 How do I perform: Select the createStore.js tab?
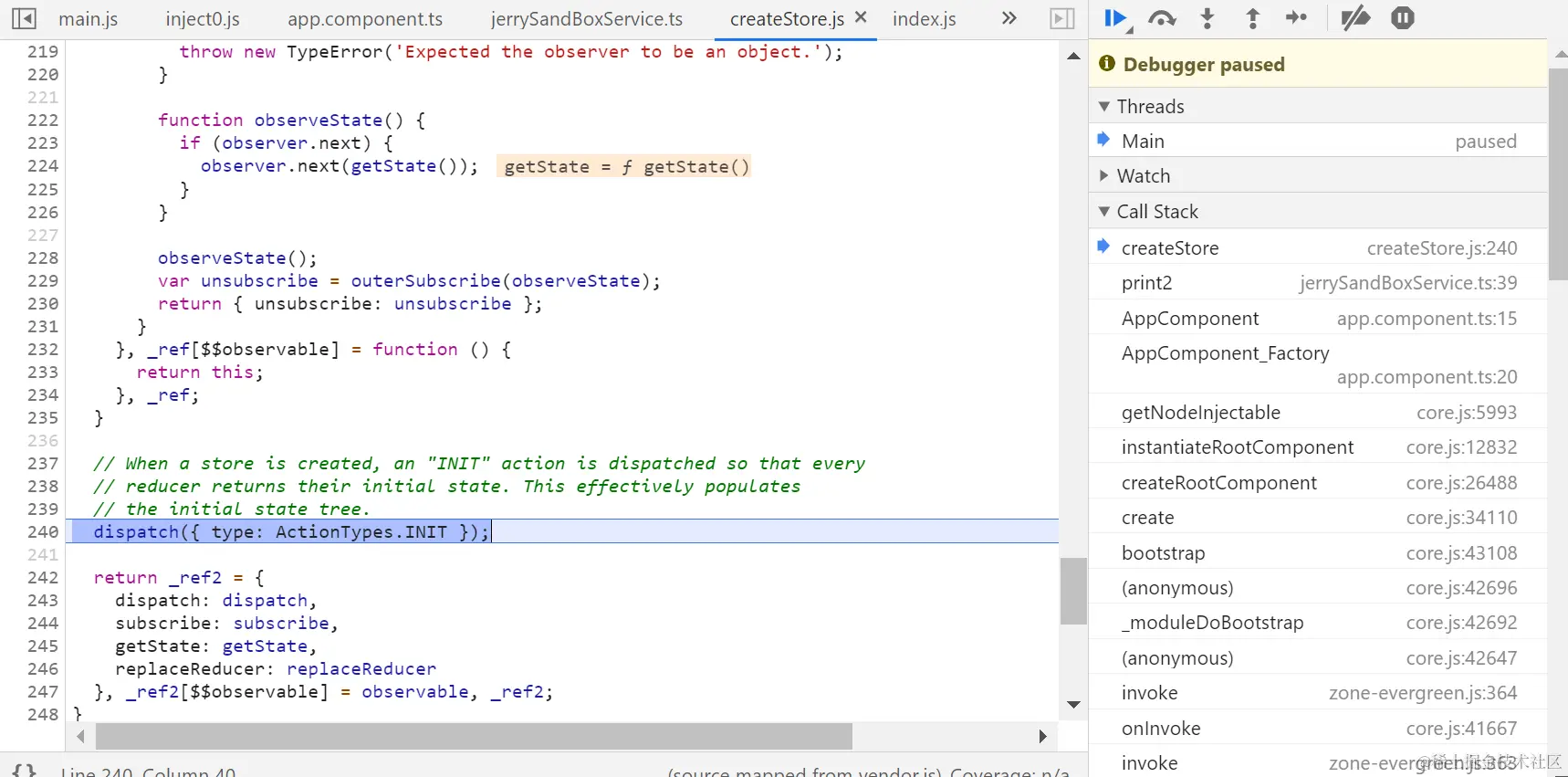tap(787, 19)
